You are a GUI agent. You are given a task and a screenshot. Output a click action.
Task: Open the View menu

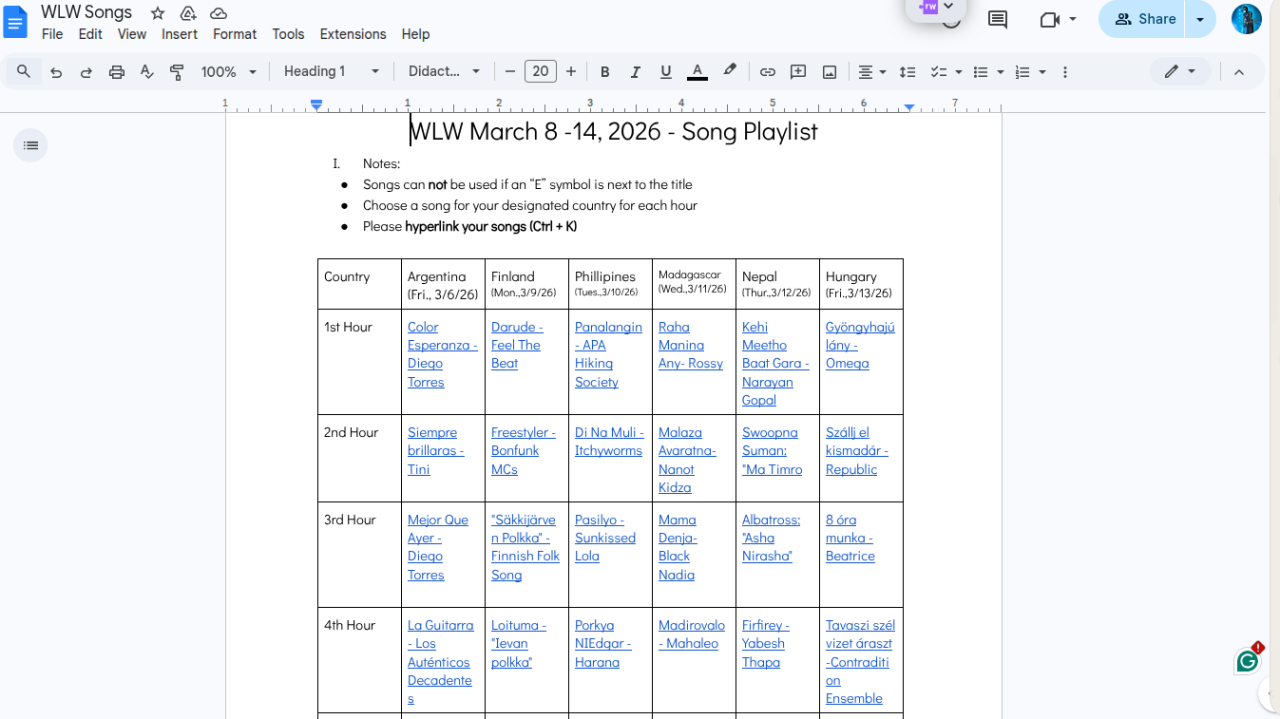tap(132, 34)
